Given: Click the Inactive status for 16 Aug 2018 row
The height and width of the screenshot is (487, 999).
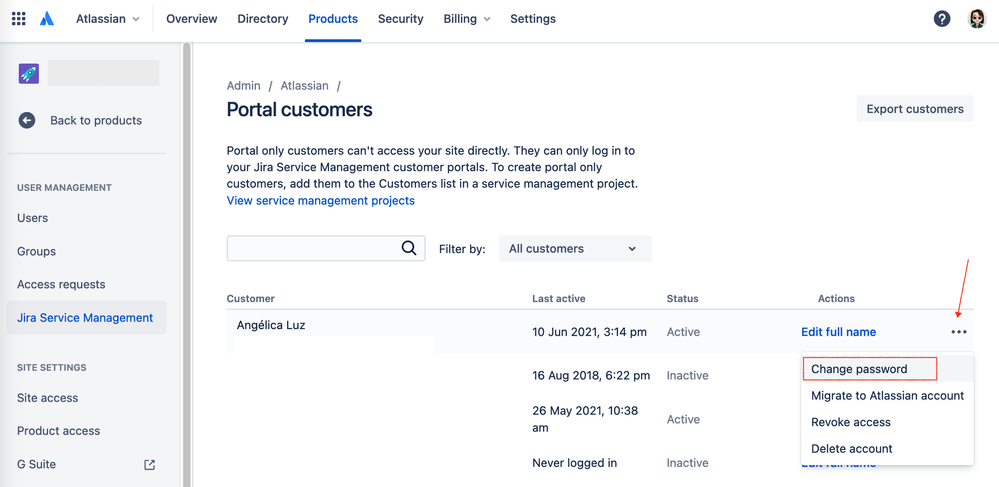Looking at the screenshot, I should tap(687, 375).
